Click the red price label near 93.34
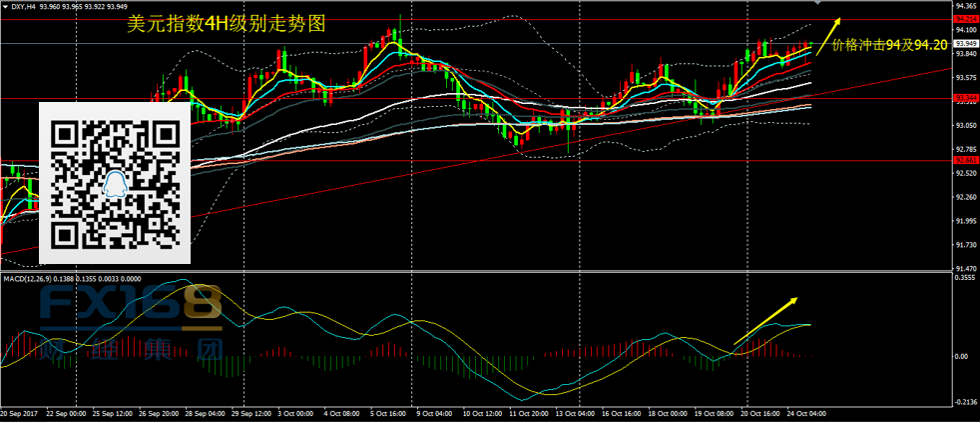 [965, 98]
